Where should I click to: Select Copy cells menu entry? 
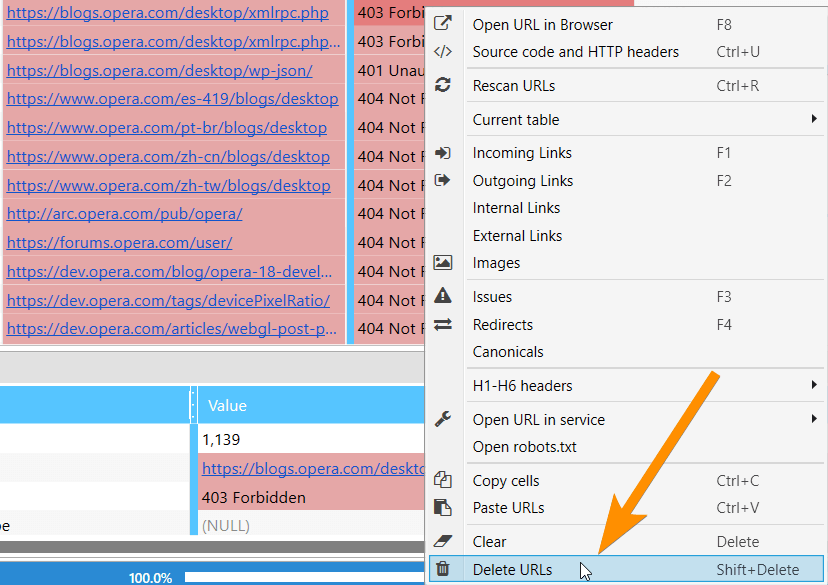click(626, 480)
